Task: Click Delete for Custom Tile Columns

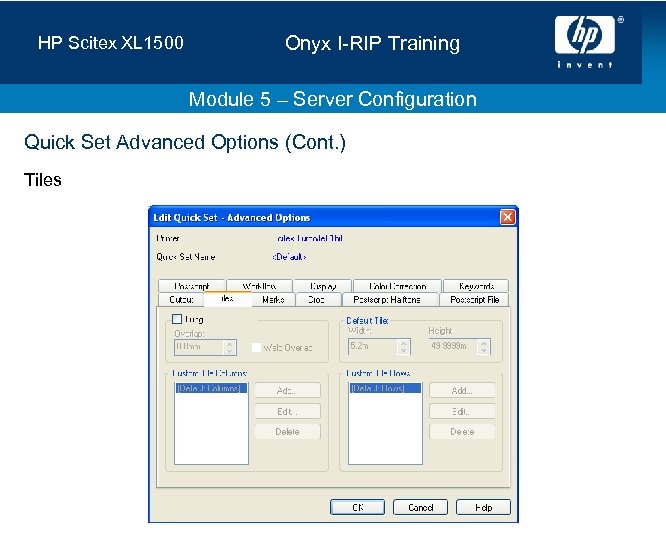Action: (x=287, y=432)
